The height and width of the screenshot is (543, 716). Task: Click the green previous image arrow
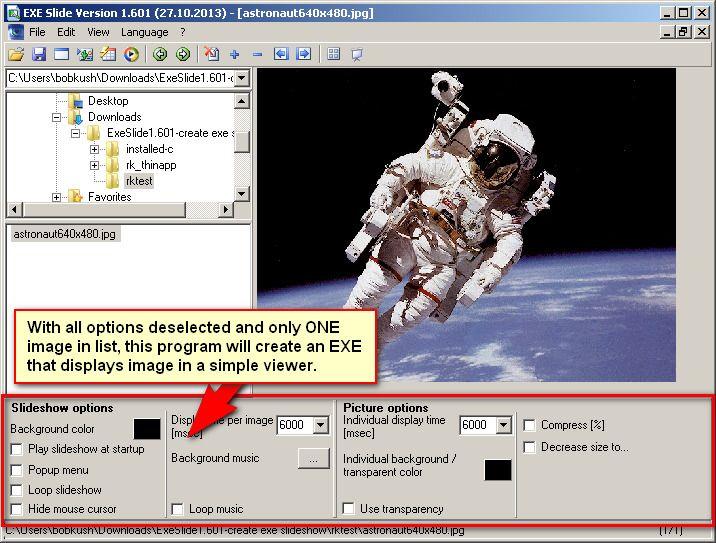160,54
